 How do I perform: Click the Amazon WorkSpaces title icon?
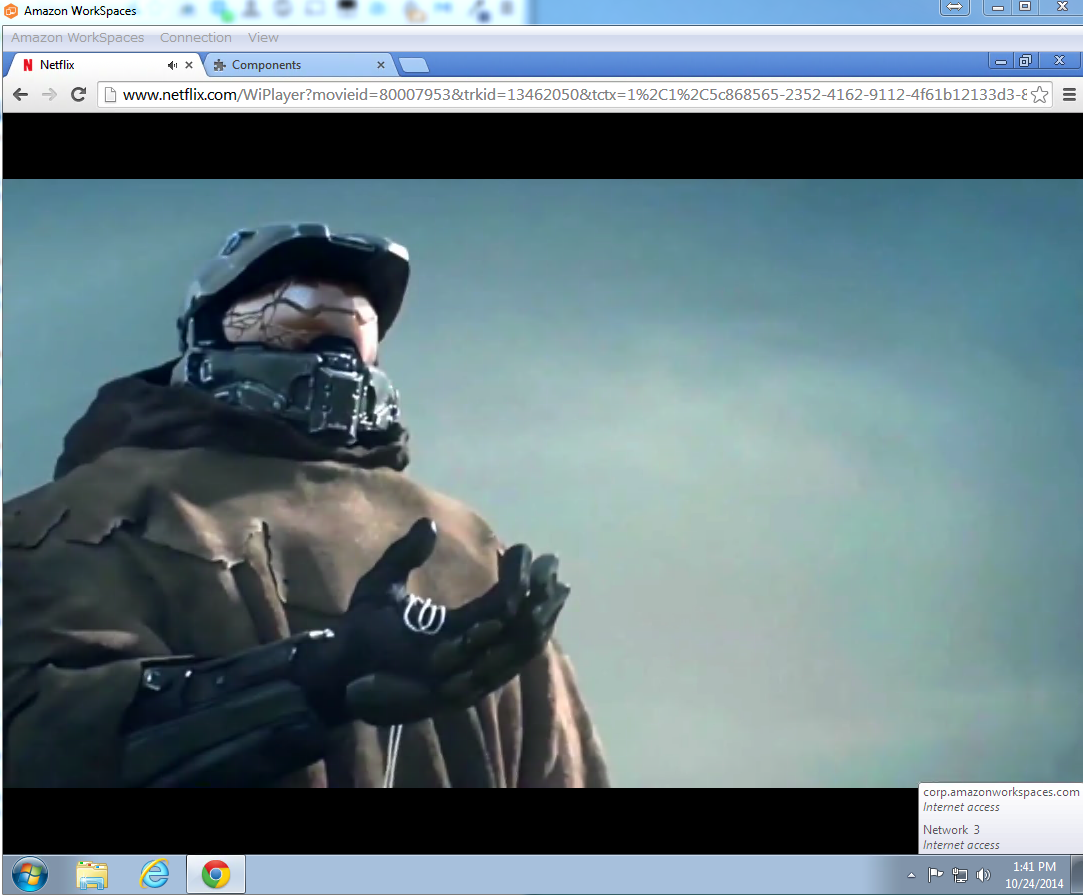click(11, 10)
